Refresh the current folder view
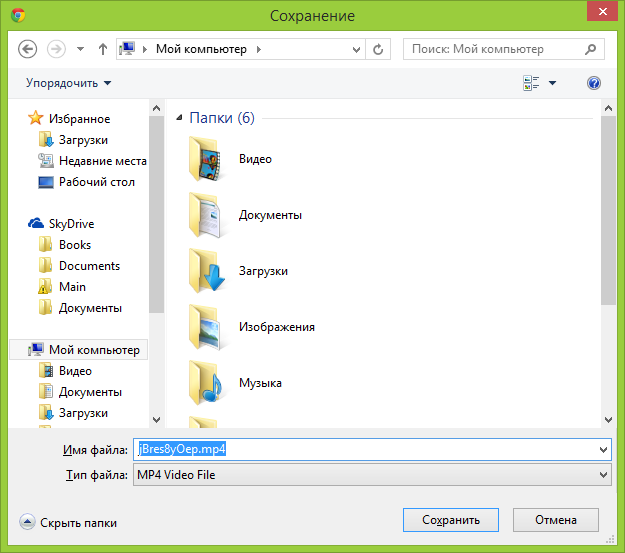This screenshot has width=625, height=553. click(x=378, y=49)
